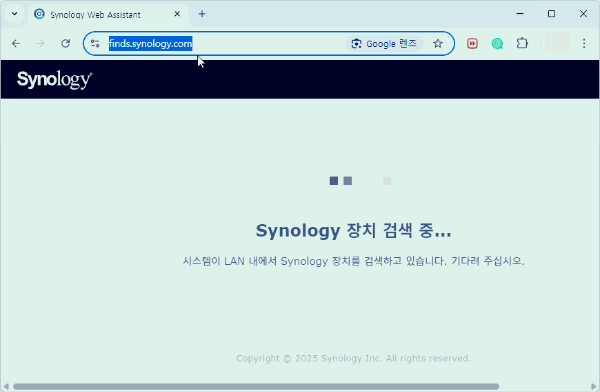Close the Synology Web Assistant tab

click(x=177, y=14)
